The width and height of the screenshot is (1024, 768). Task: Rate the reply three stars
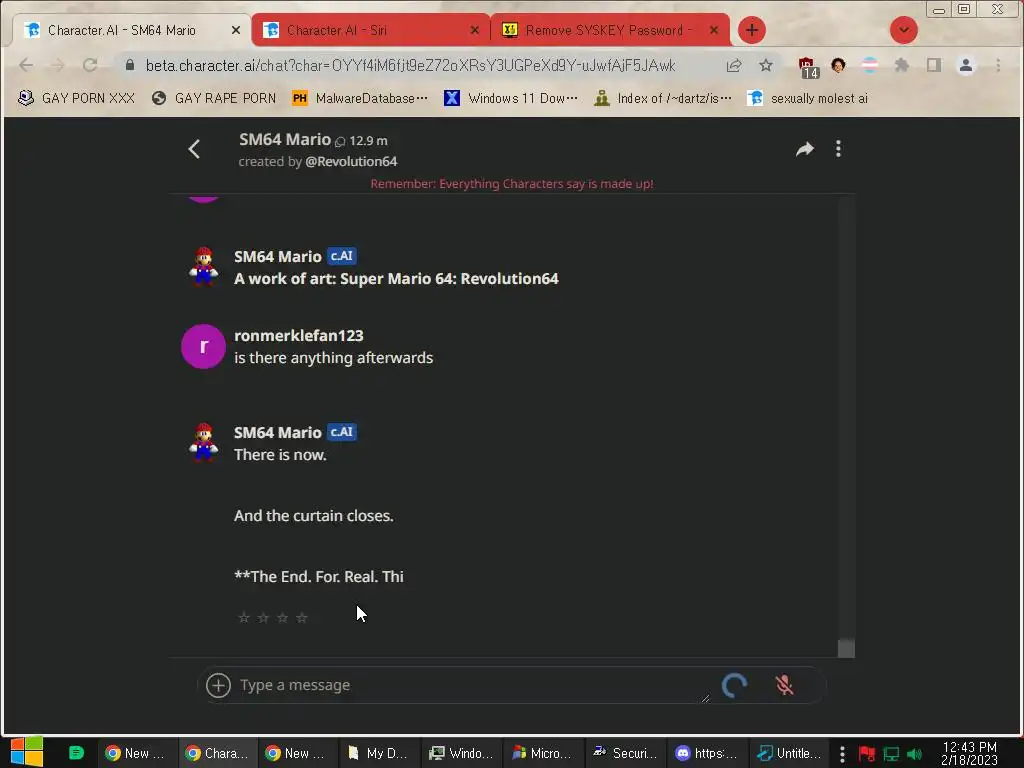click(x=282, y=617)
